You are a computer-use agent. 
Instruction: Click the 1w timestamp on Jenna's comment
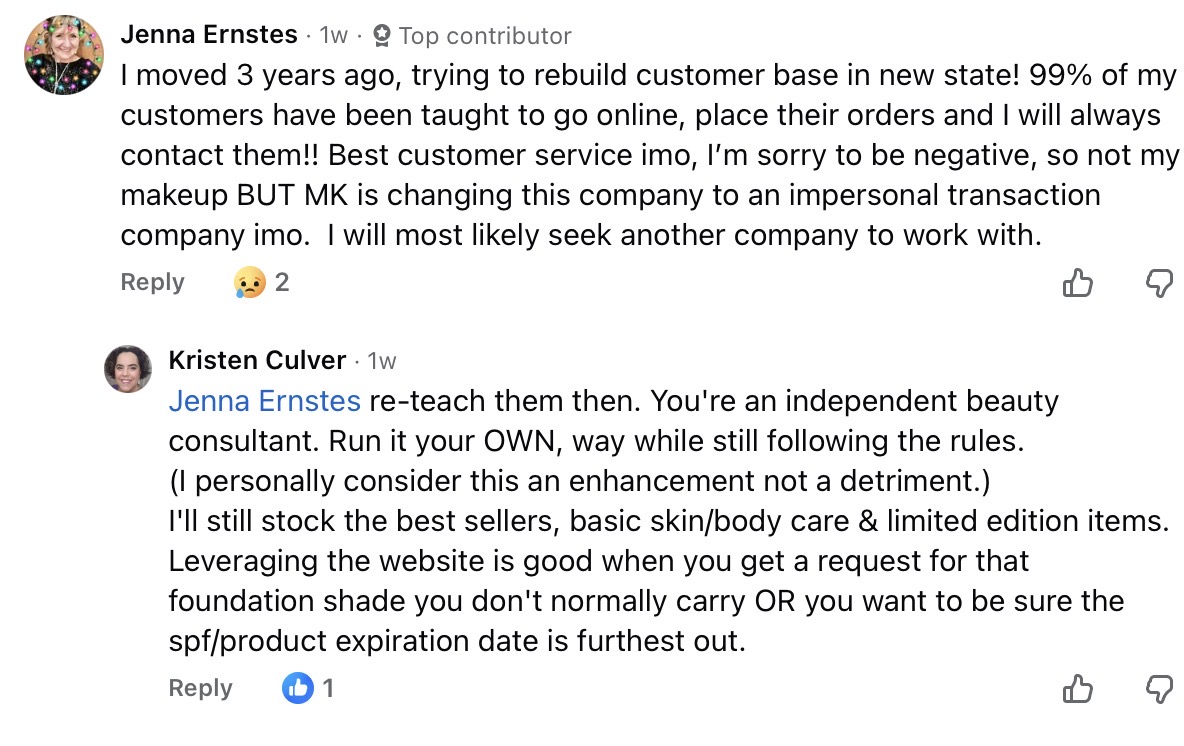coord(333,36)
